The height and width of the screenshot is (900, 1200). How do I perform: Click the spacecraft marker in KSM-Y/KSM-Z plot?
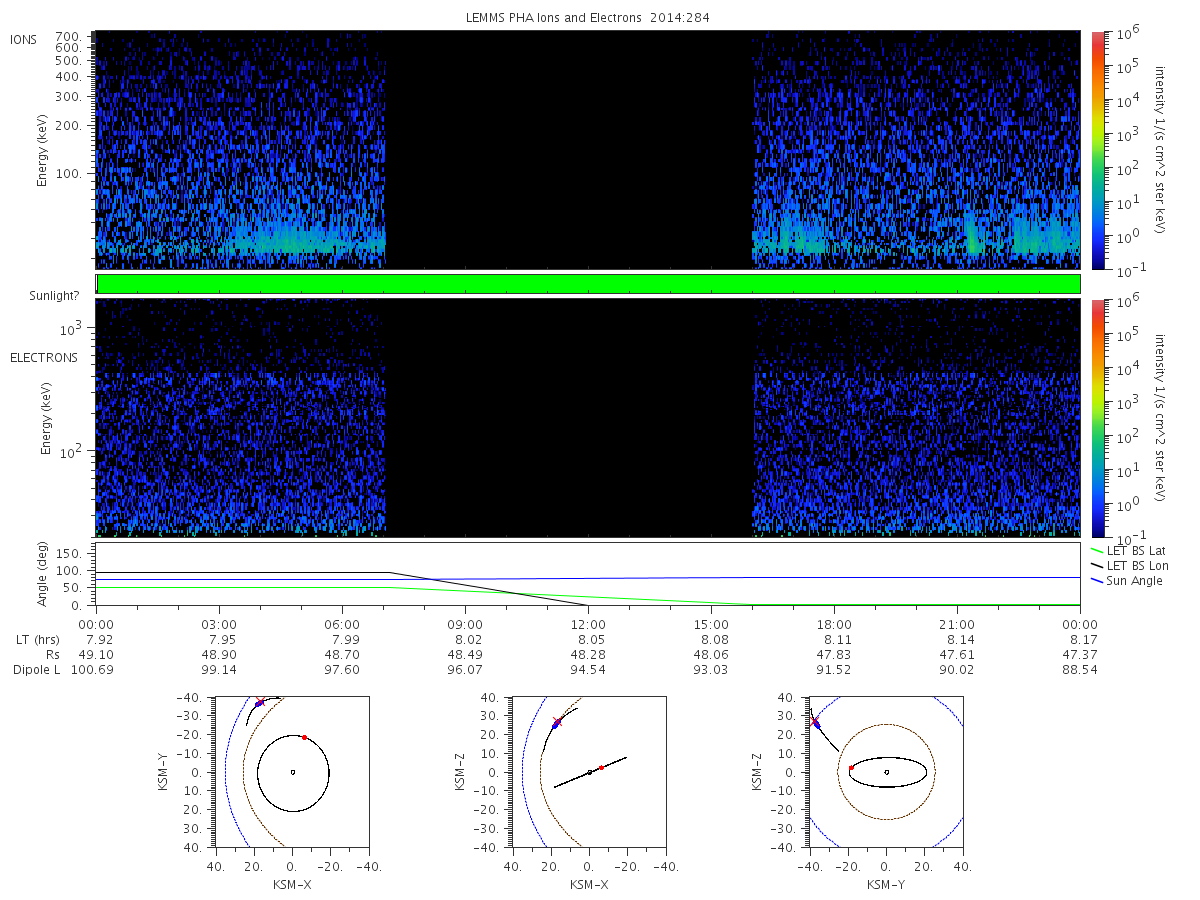pos(815,722)
